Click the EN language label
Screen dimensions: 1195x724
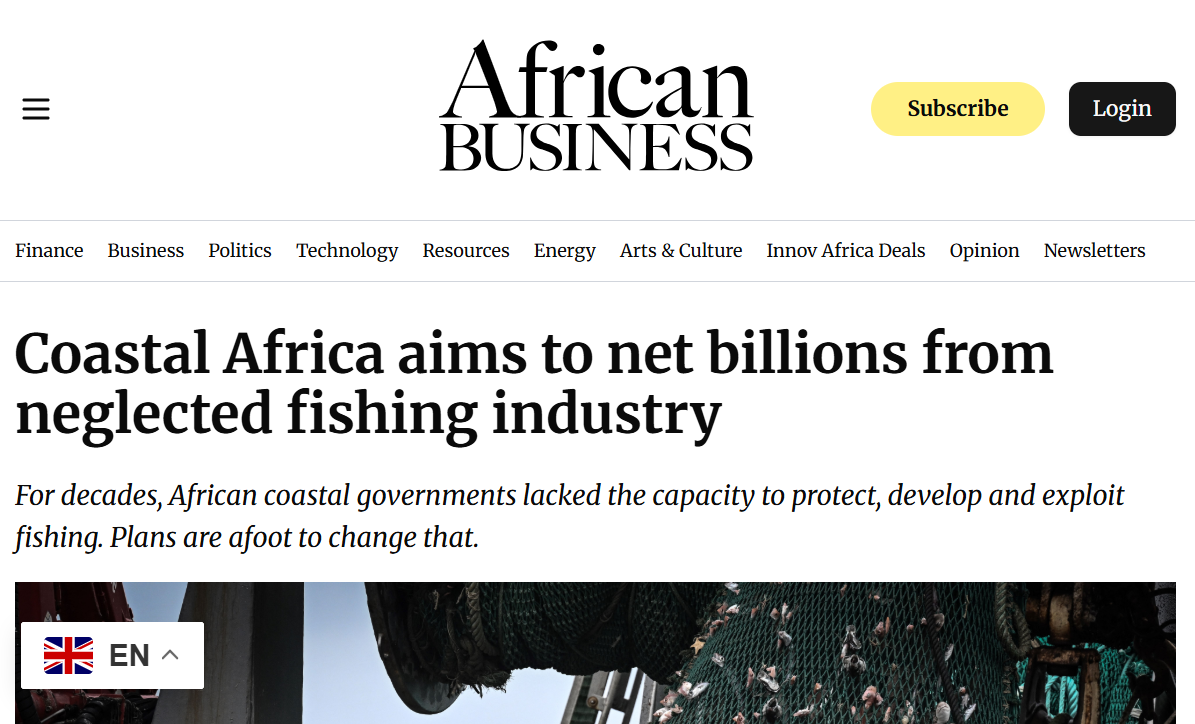[x=129, y=655]
